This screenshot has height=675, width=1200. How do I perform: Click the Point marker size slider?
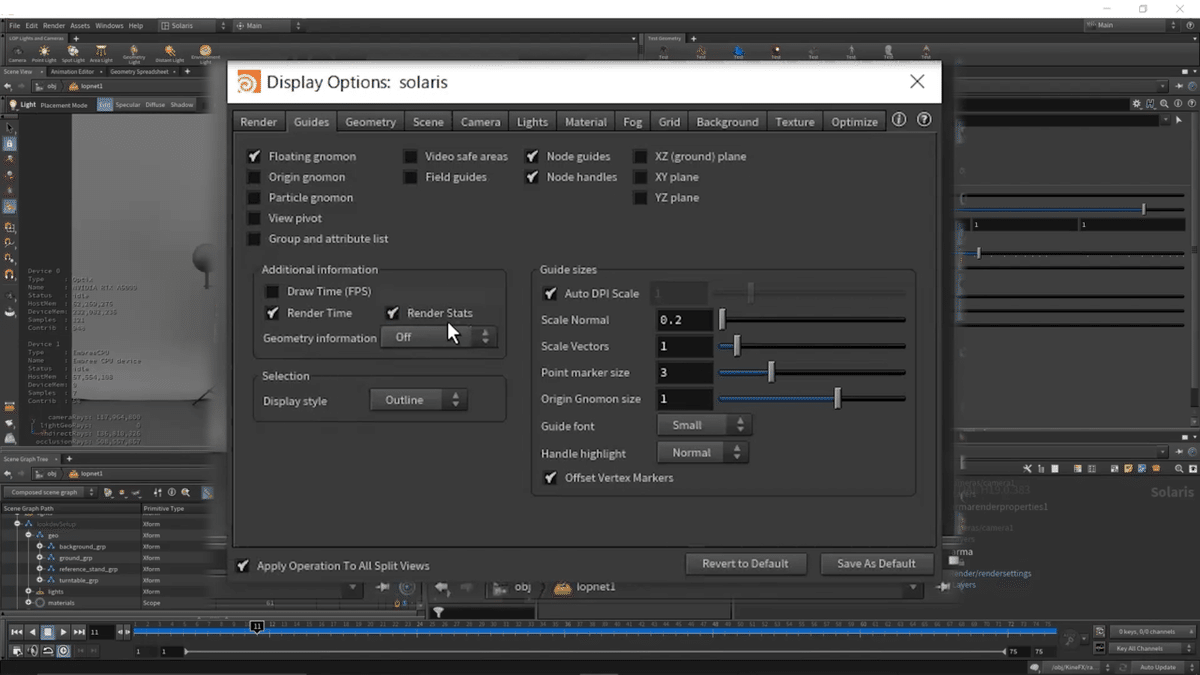point(812,373)
